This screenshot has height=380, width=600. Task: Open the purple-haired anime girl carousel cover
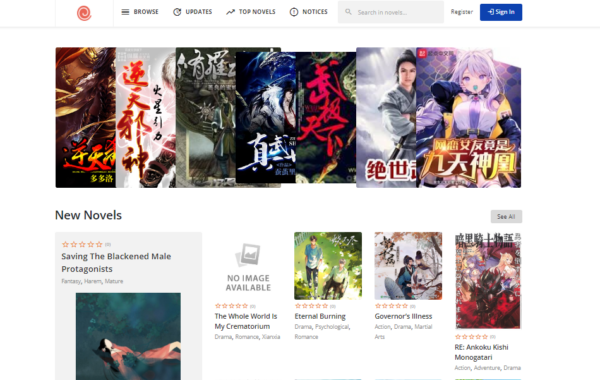coord(468,117)
